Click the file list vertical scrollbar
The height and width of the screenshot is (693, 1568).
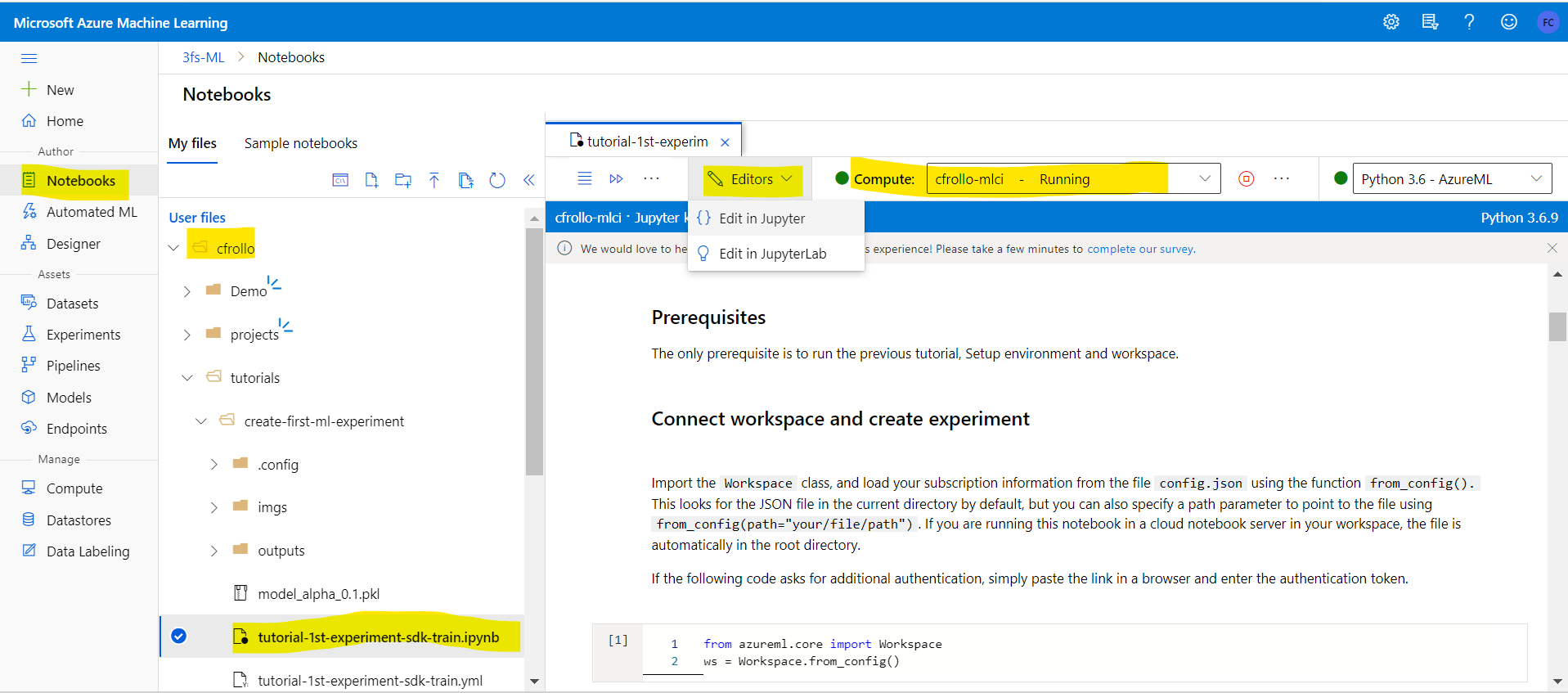click(534, 352)
